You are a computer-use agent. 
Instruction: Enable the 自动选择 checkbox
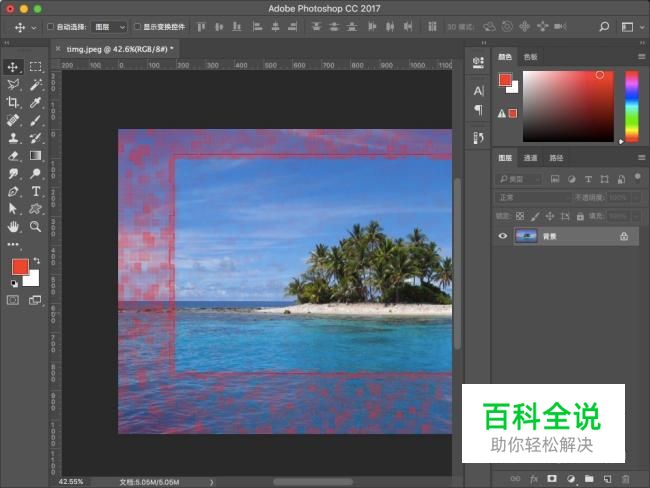click(x=51, y=27)
